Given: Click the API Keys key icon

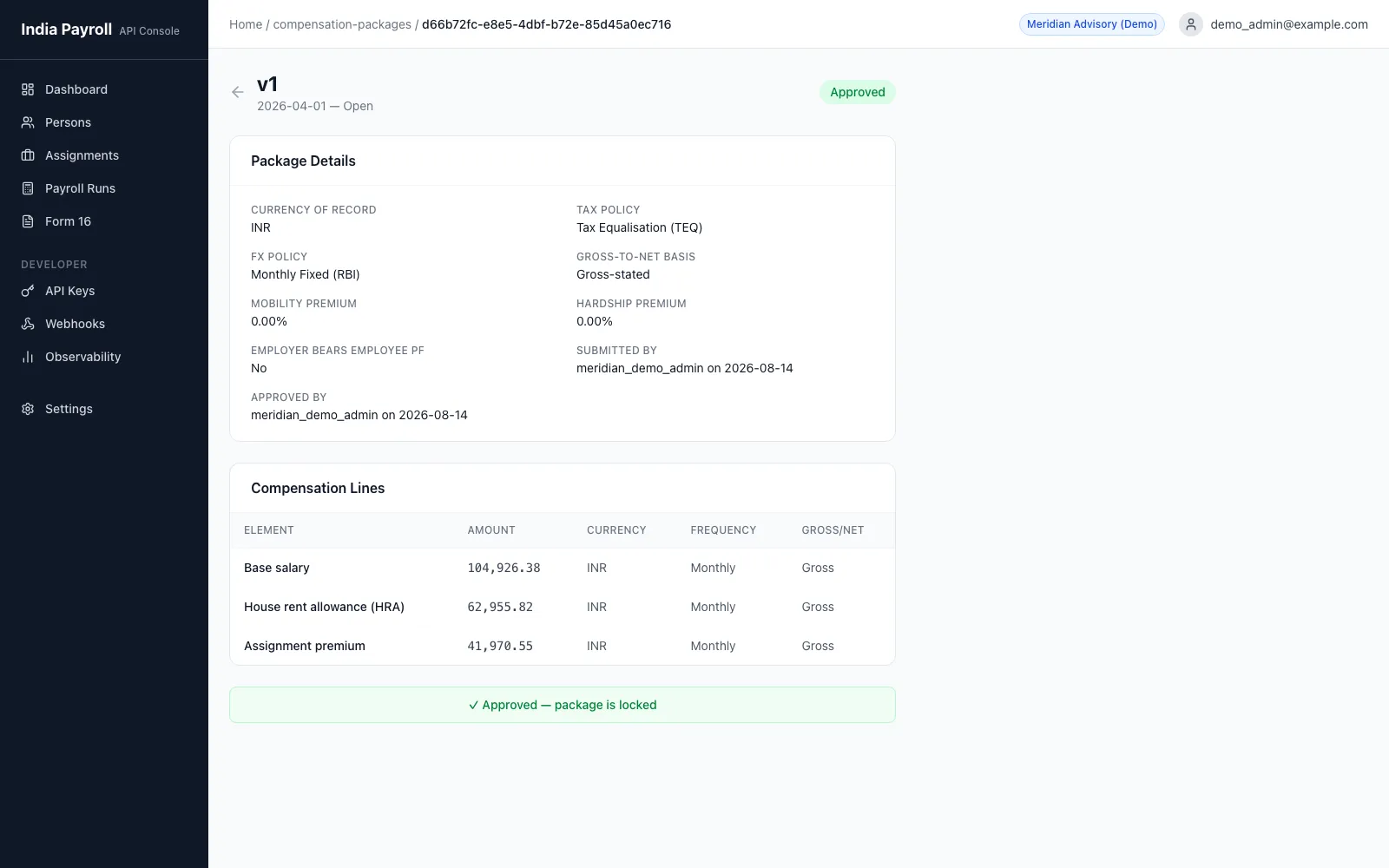Looking at the screenshot, I should pos(28,291).
